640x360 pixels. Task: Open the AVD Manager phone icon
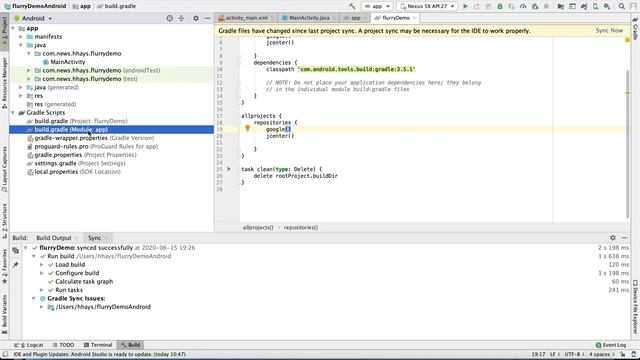[x=596, y=6]
